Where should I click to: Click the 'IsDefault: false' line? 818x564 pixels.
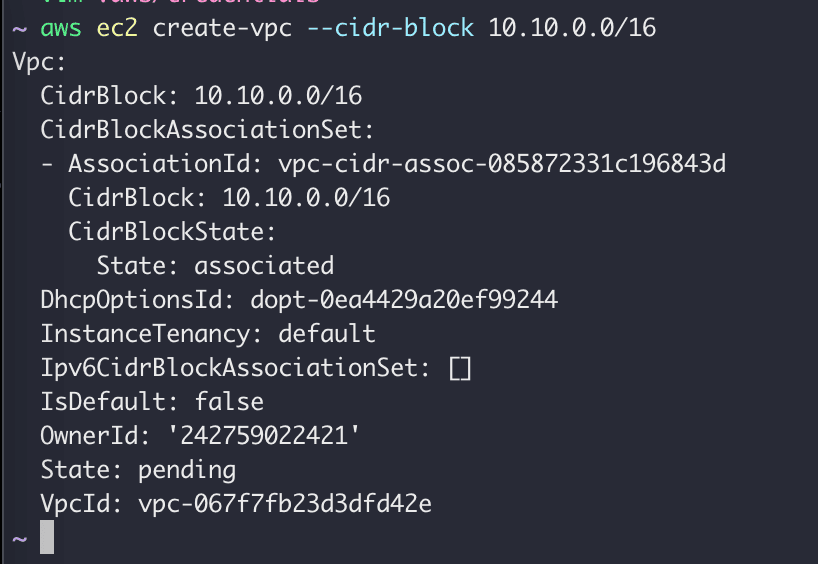[152, 401]
